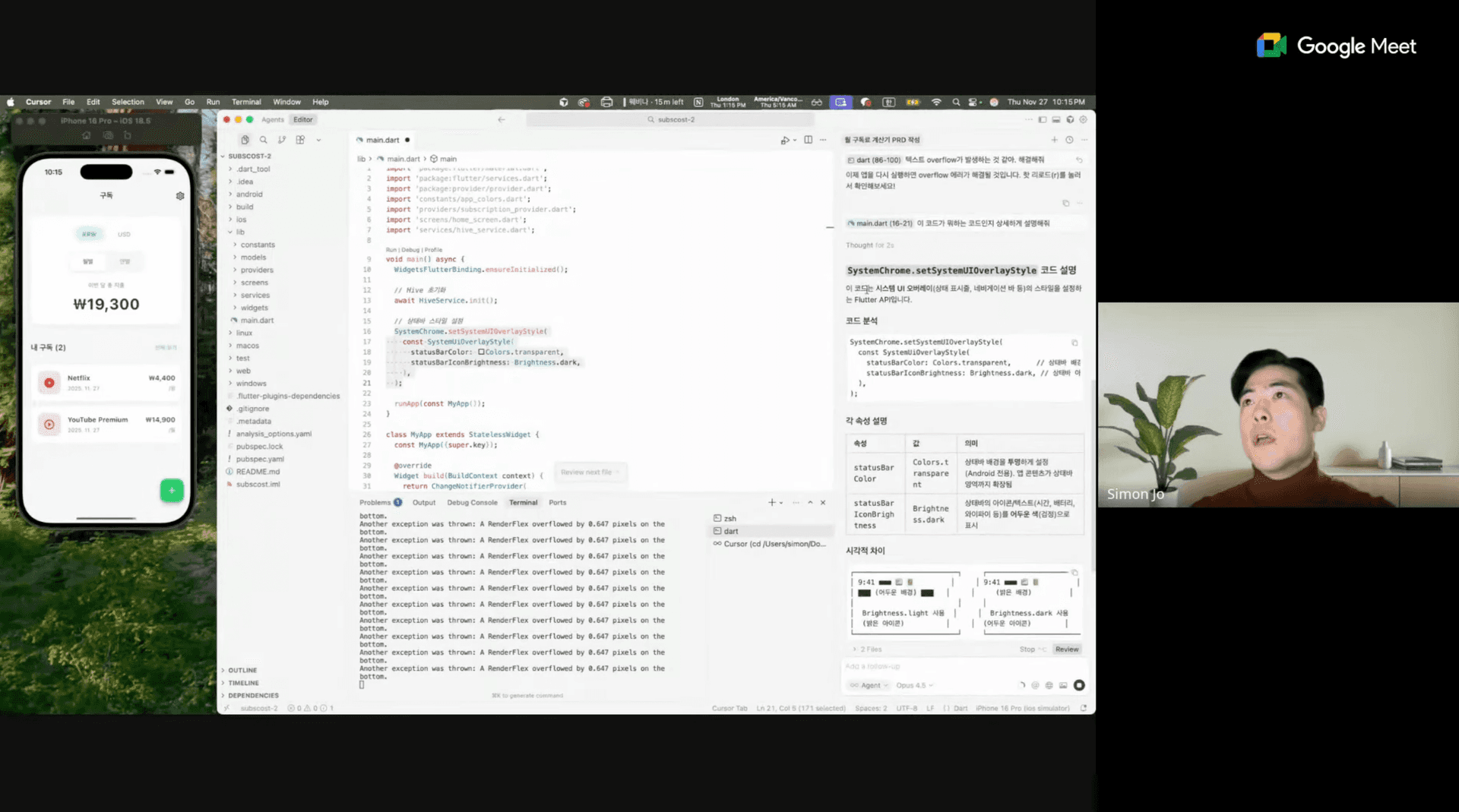1459x812 pixels.
Task: Split the editor with split icon
Action: coord(808,140)
